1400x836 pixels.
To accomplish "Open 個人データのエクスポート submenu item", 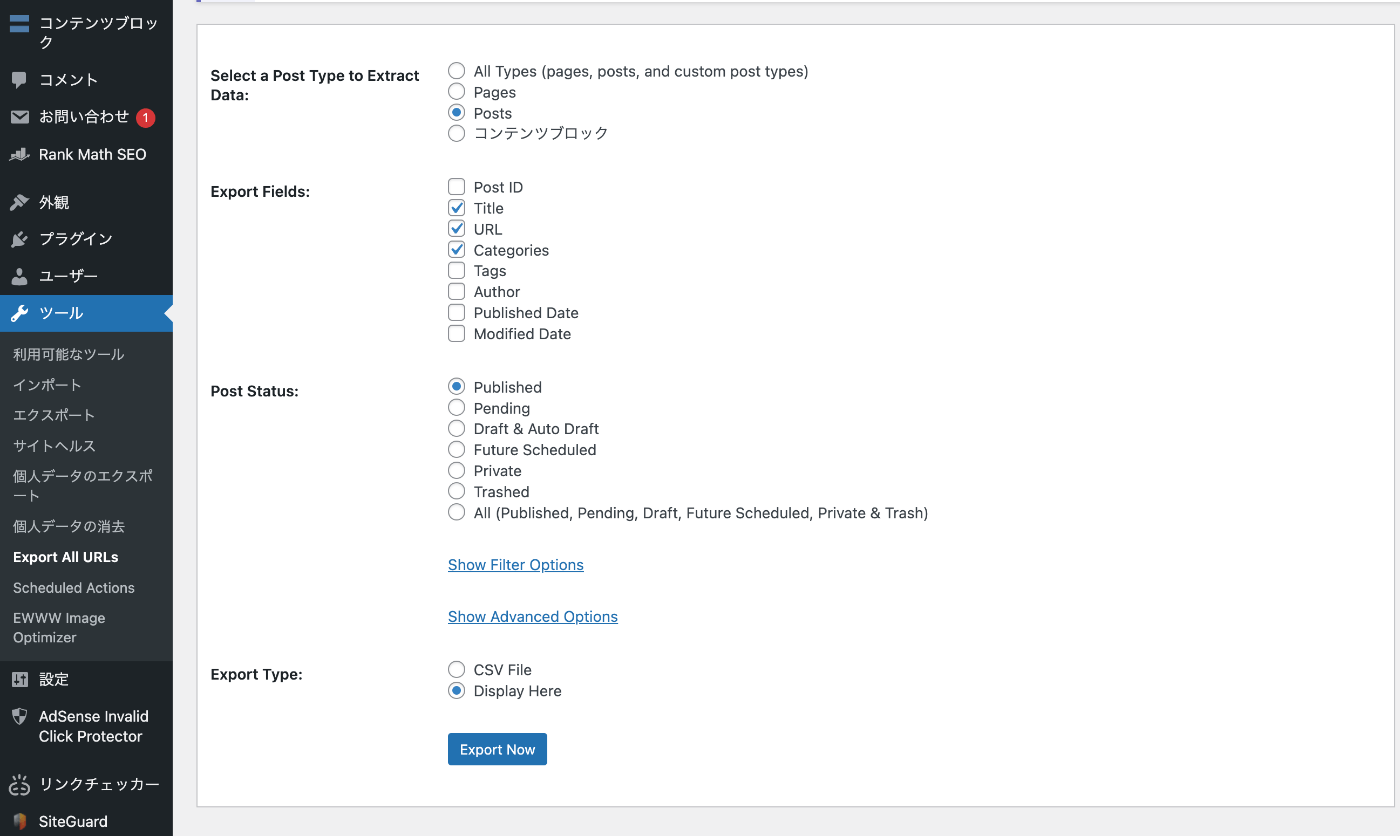I will click(x=83, y=486).
